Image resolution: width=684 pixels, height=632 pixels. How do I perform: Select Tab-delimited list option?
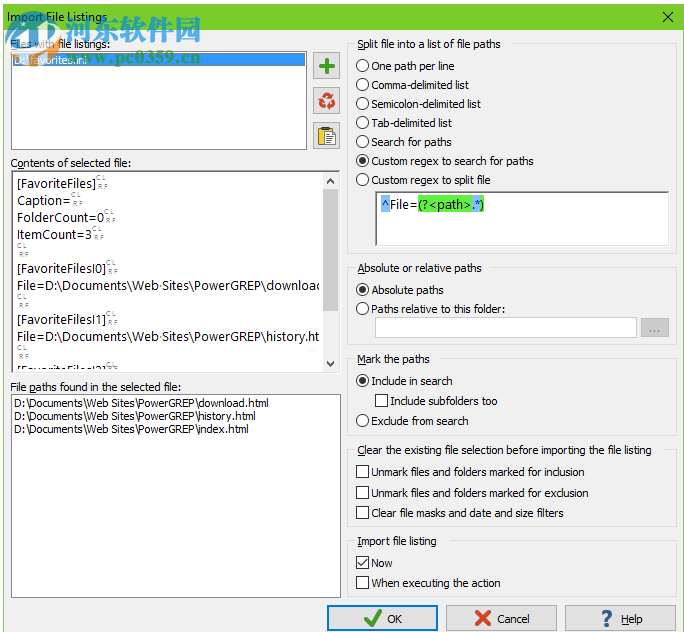(x=404, y=123)
